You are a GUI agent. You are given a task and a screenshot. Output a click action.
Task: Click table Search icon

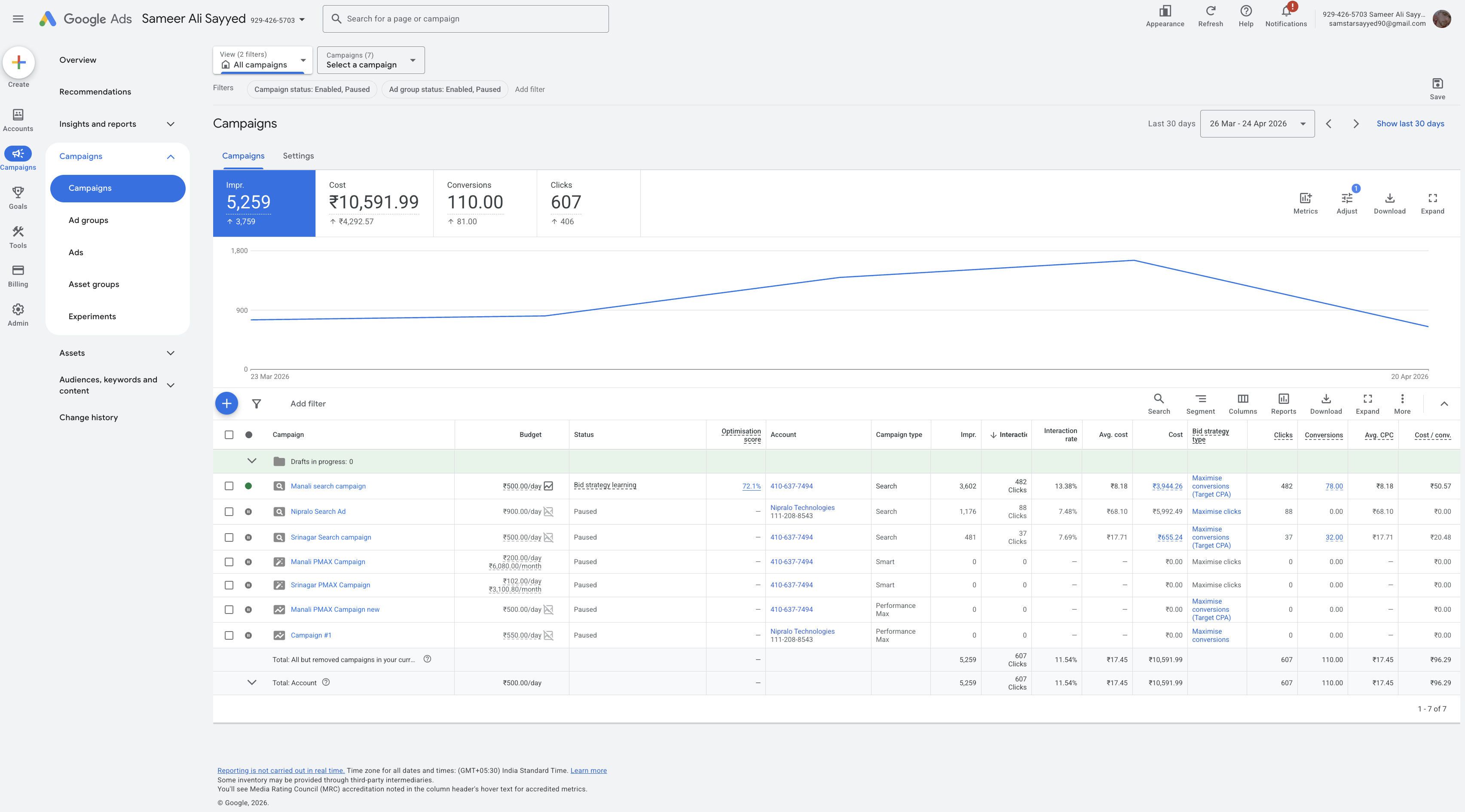[1159, 404]
